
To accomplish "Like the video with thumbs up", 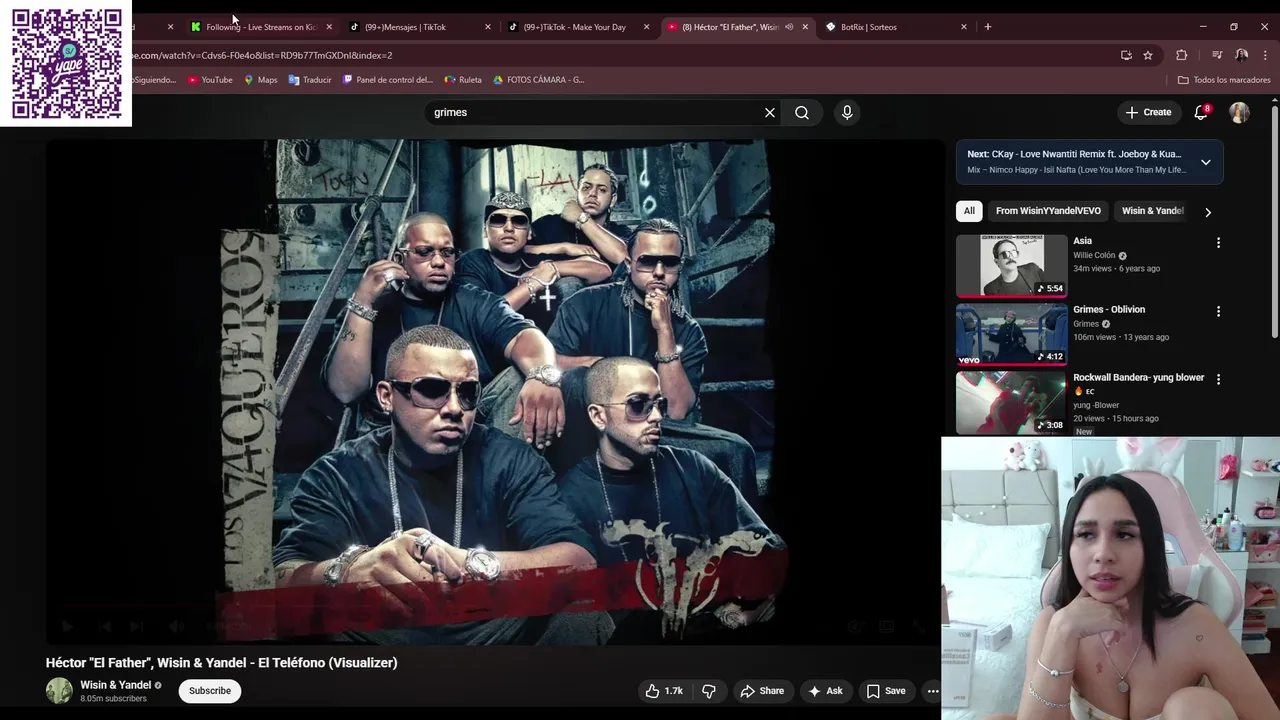I will [x=664, y=691].
